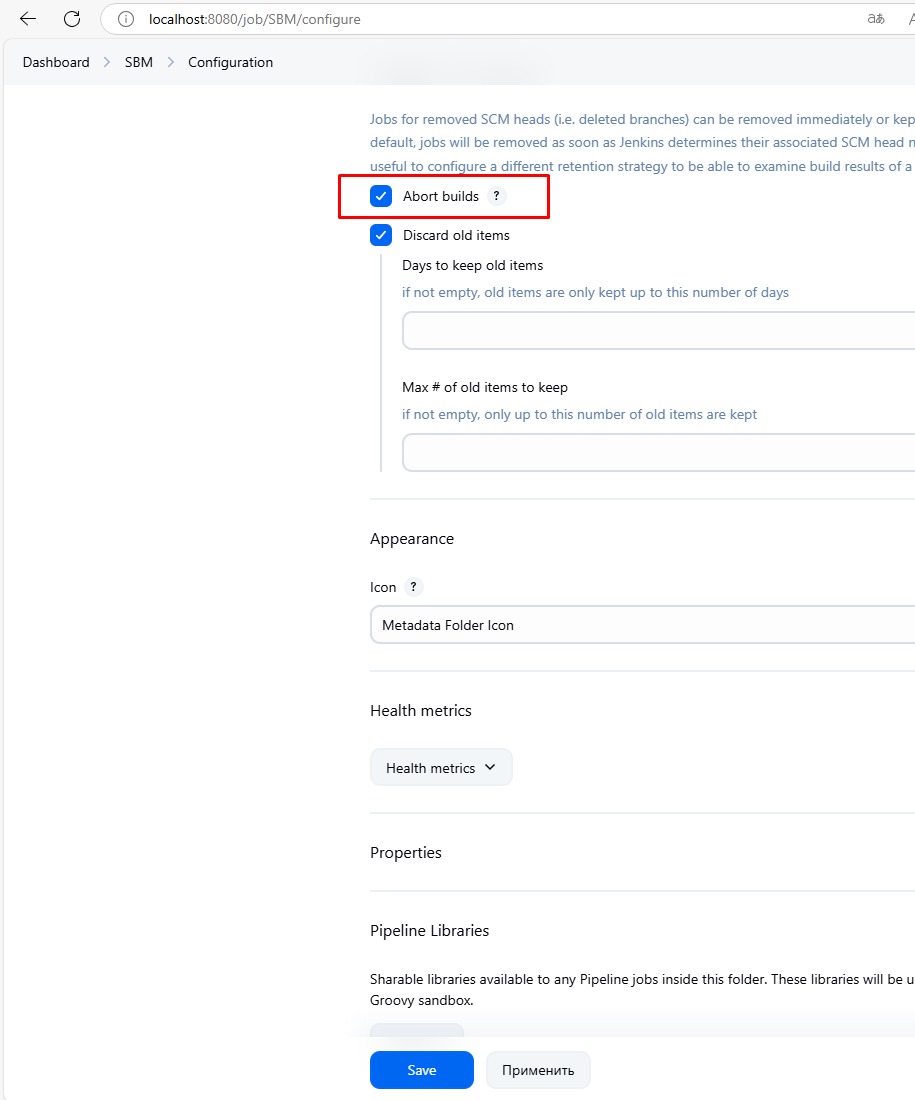Click the translate page icon
This screenshot has width=915, height=1100.
(x=875, y=19)
